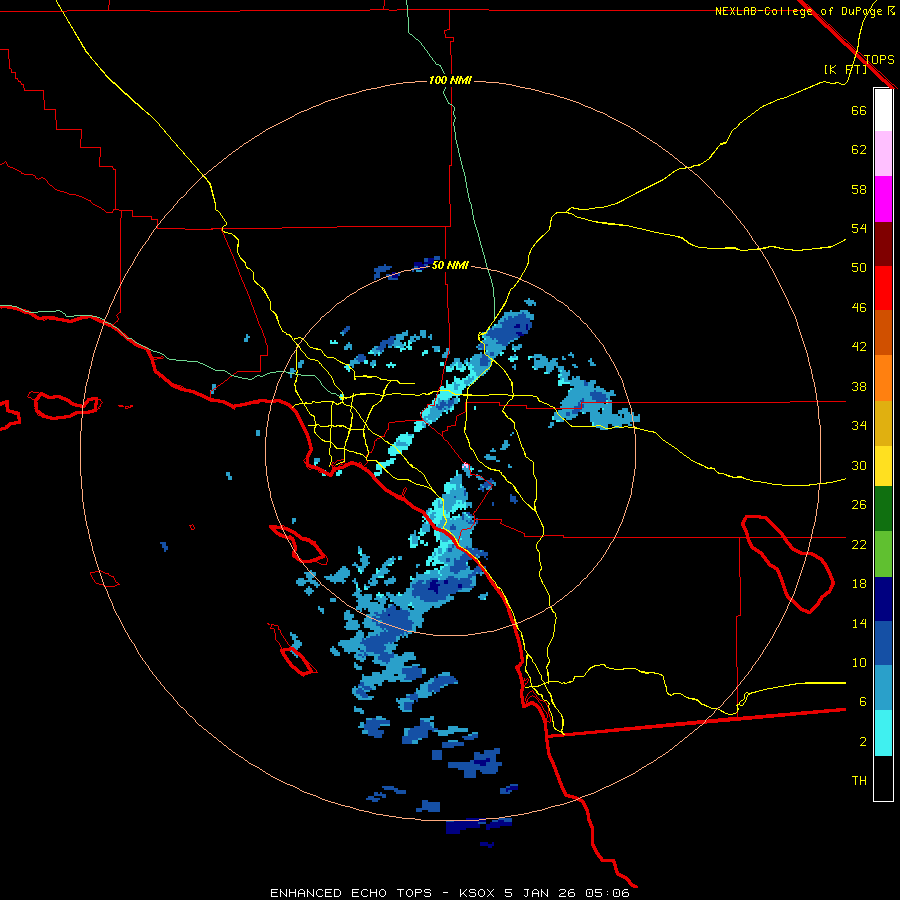Select the 50 NMI range ring label
The image size is (900, 900).
(450, 265)
